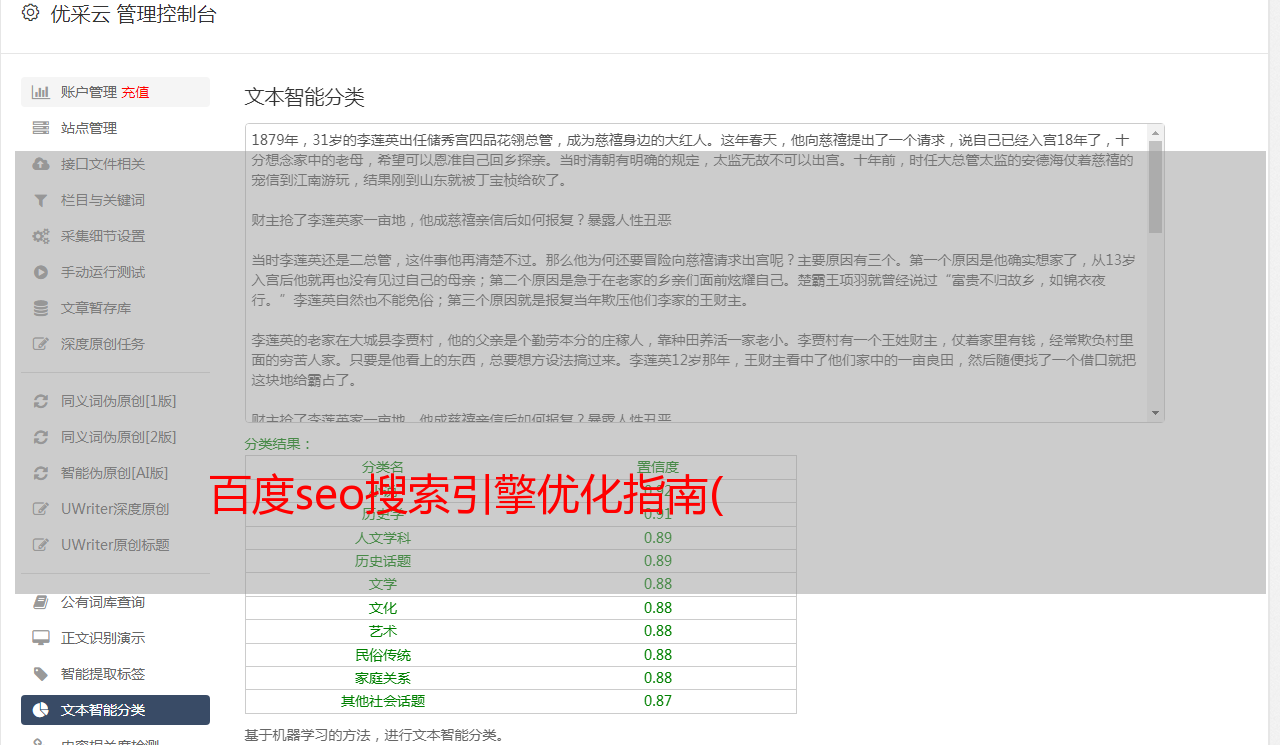Image resolution: width=1280 pixels, height=745 pixels.
Task: Click the refresh icon for 同义词伪原创[1版]
Action: [41, 401]
